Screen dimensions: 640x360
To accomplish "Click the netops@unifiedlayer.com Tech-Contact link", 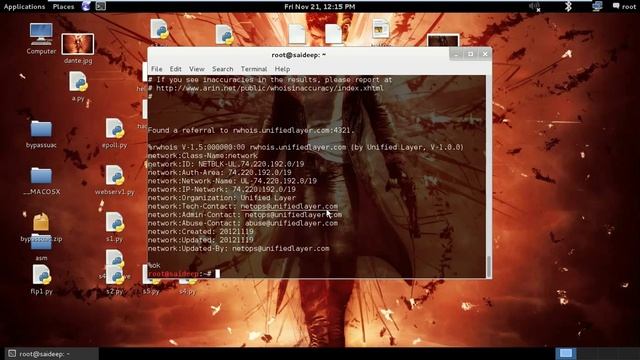I will pyautogui.click(x=289, y=207).
